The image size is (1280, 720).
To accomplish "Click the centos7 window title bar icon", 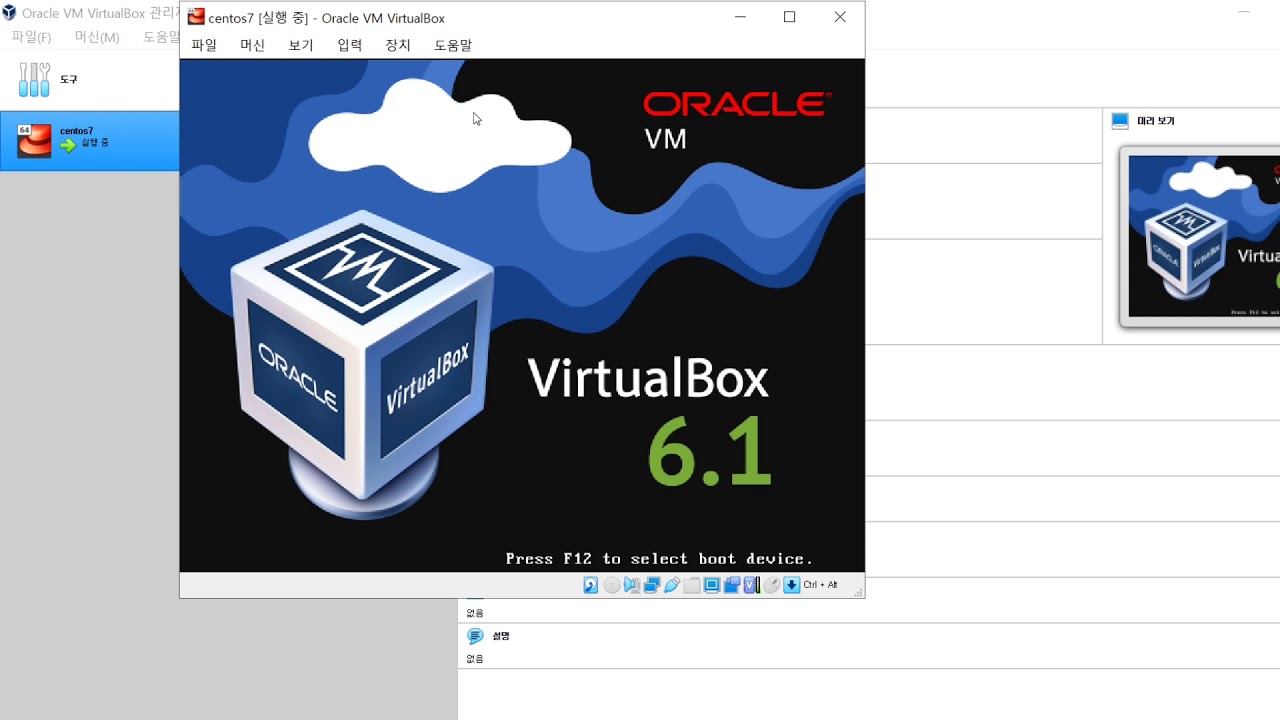I will click(196, 17).
